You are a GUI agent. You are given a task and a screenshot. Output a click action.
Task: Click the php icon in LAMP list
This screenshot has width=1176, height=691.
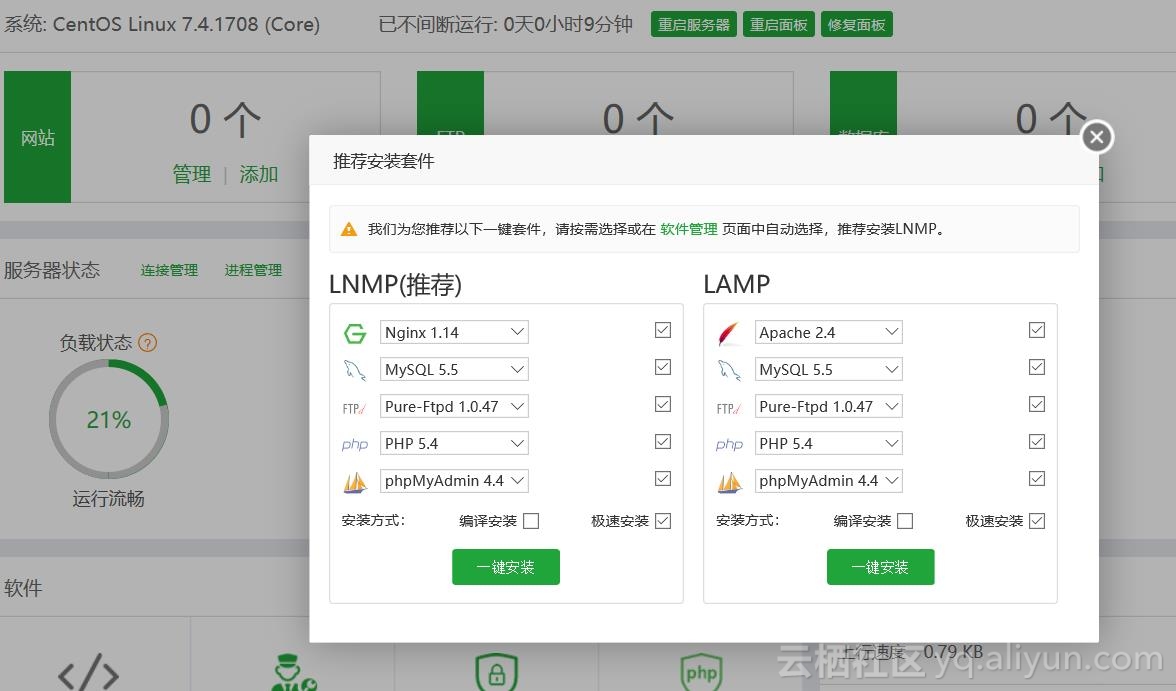729,444
